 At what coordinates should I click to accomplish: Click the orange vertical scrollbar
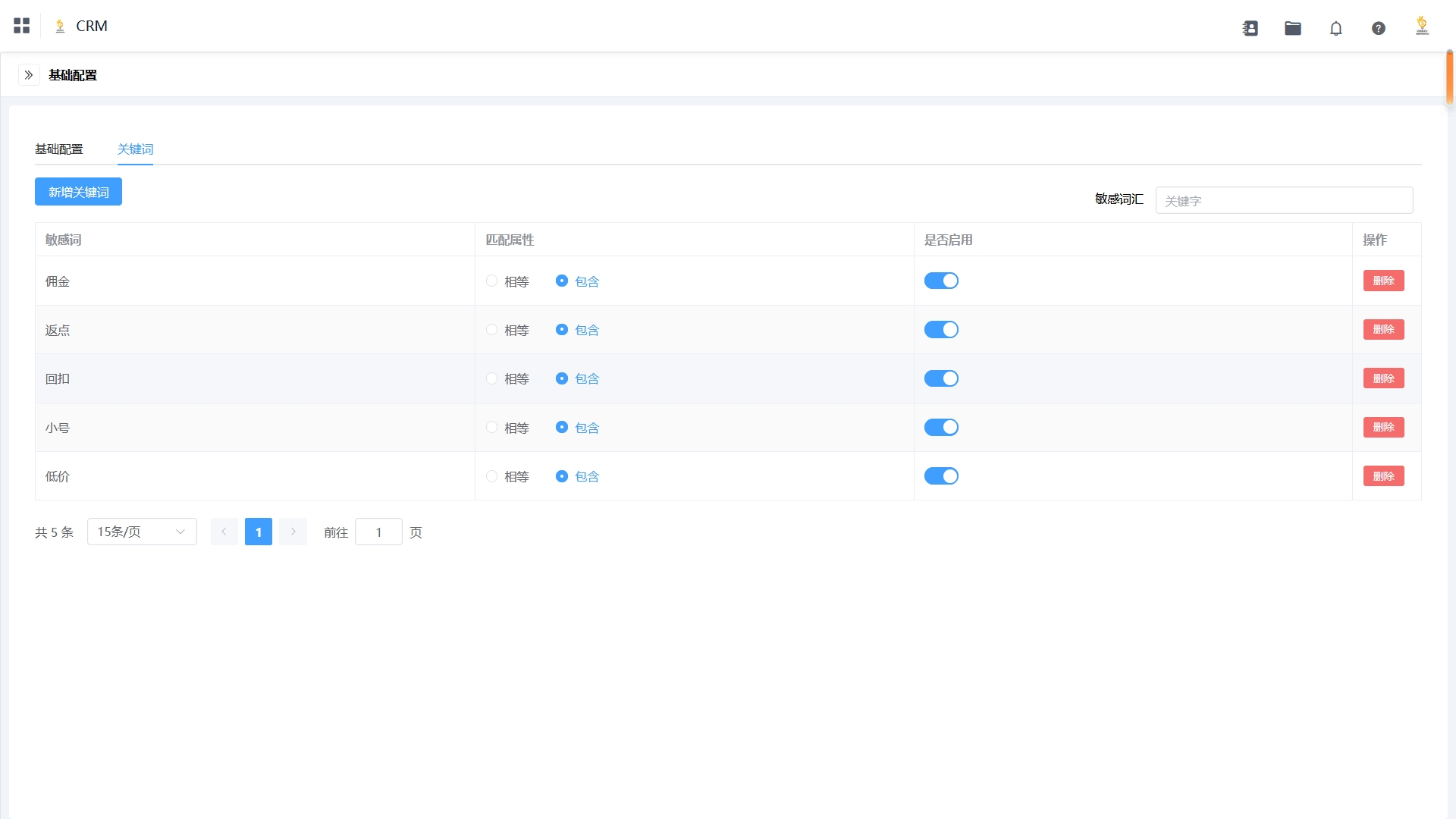point(1449,77)
